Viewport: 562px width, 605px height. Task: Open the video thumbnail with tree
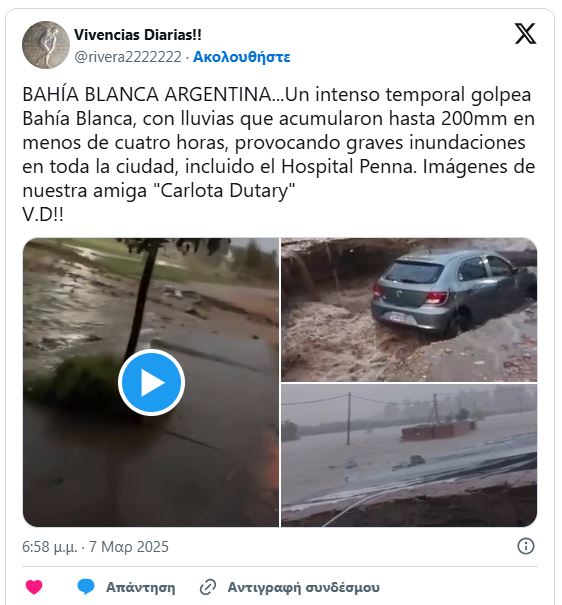click(x=150, y=382)
